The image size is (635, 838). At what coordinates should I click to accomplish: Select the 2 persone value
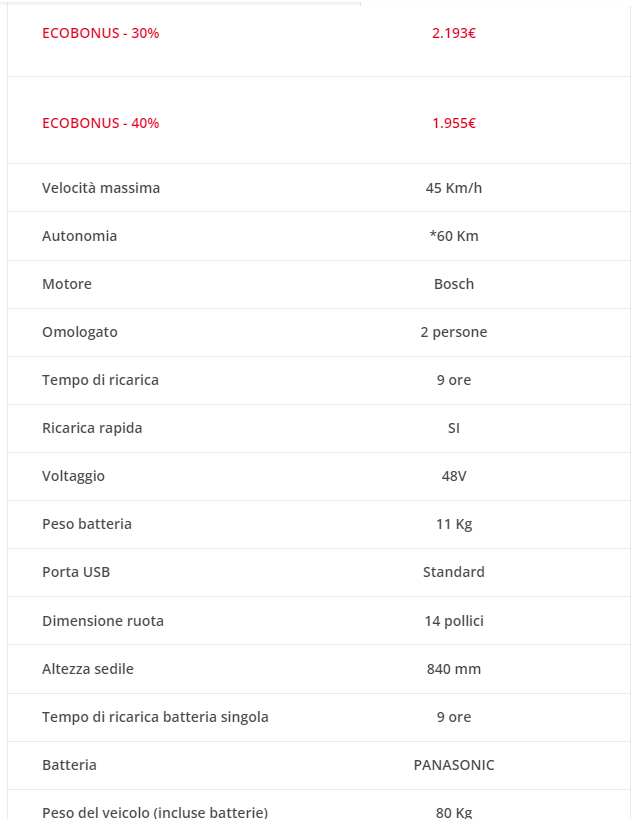click(x=453, y=332)
